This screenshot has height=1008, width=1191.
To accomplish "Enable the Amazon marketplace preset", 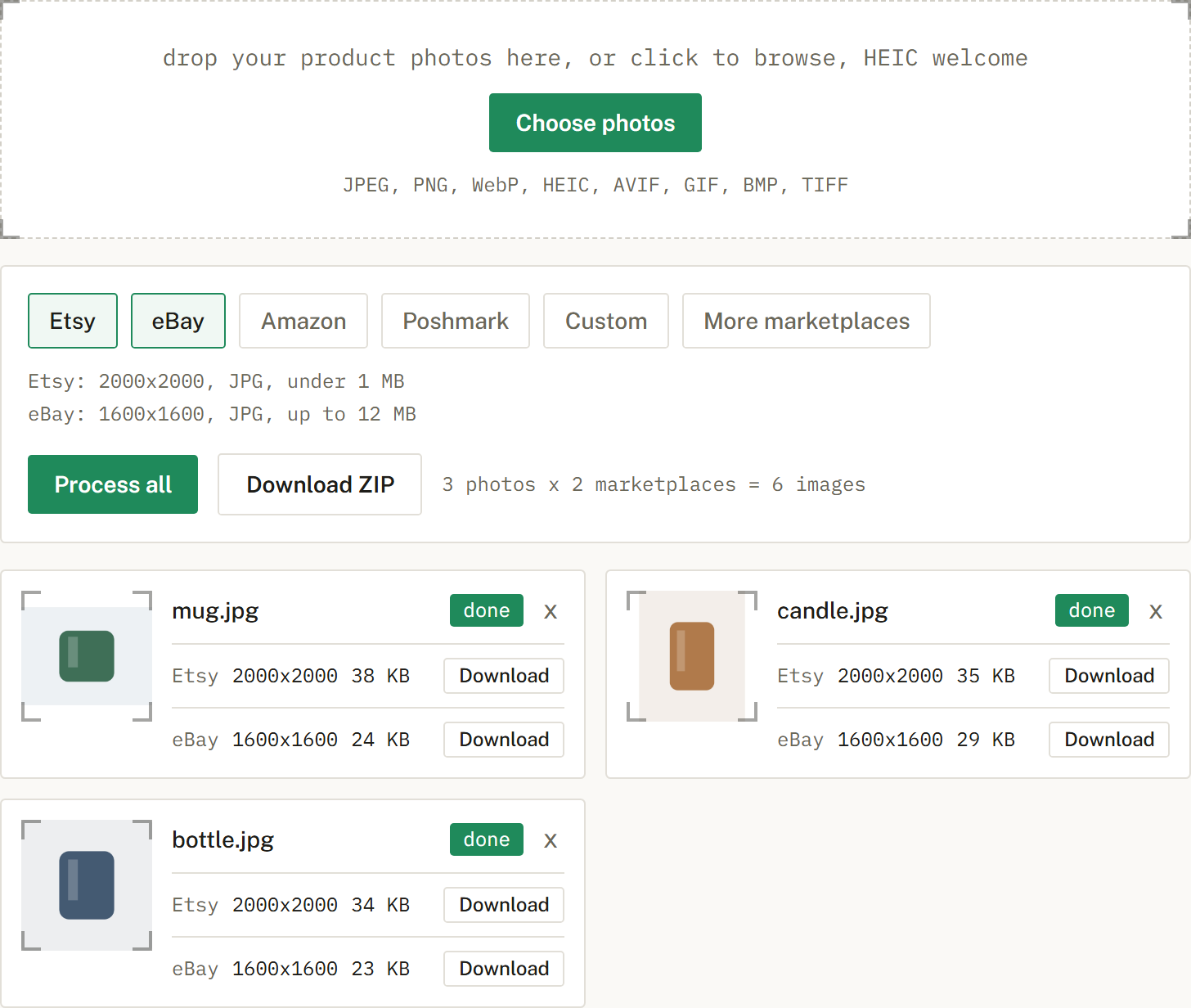I will pyautogui.click(x=303, y=321).
